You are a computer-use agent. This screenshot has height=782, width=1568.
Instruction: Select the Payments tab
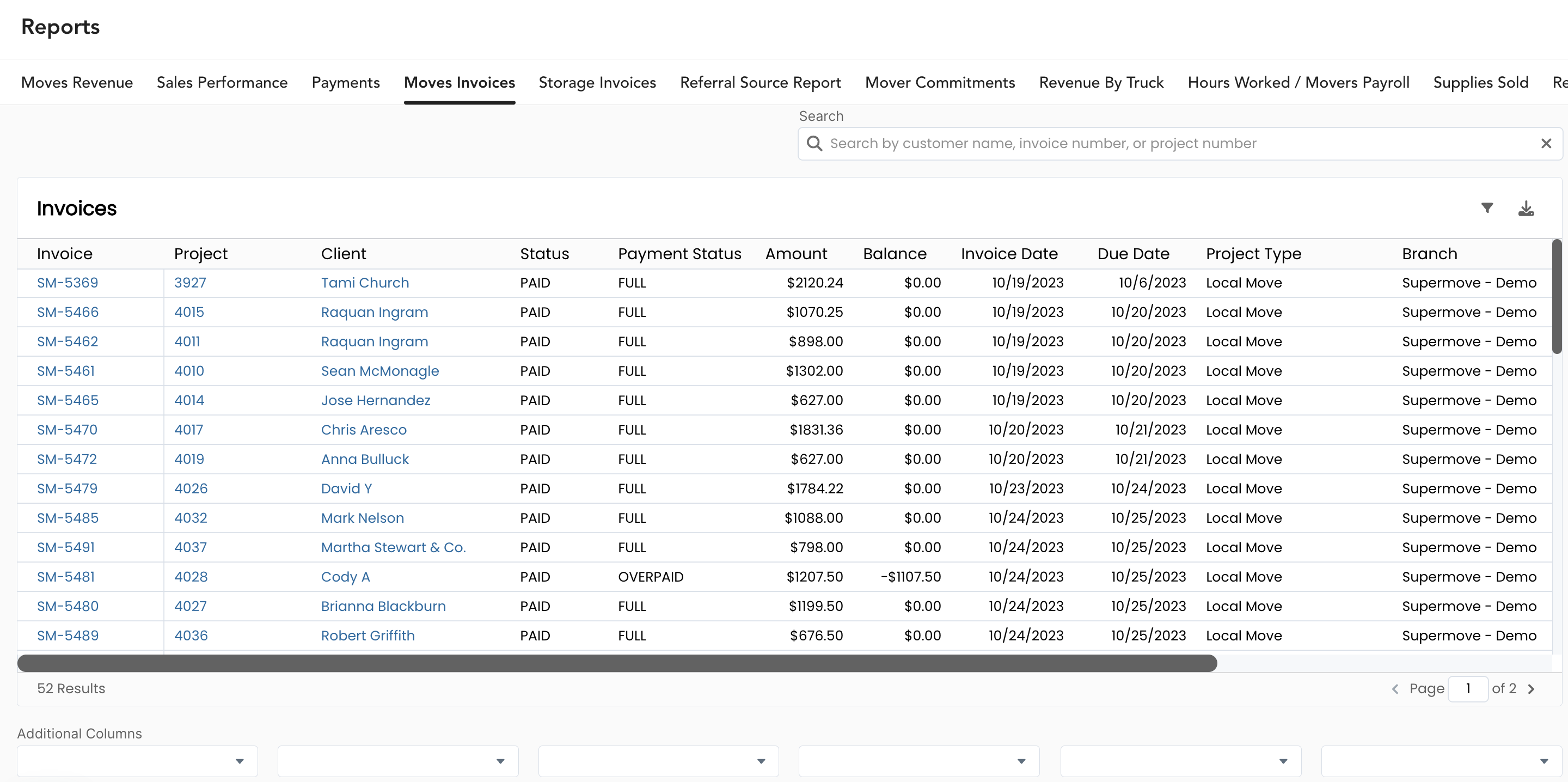pyautogui.click(x=346, y=82)
